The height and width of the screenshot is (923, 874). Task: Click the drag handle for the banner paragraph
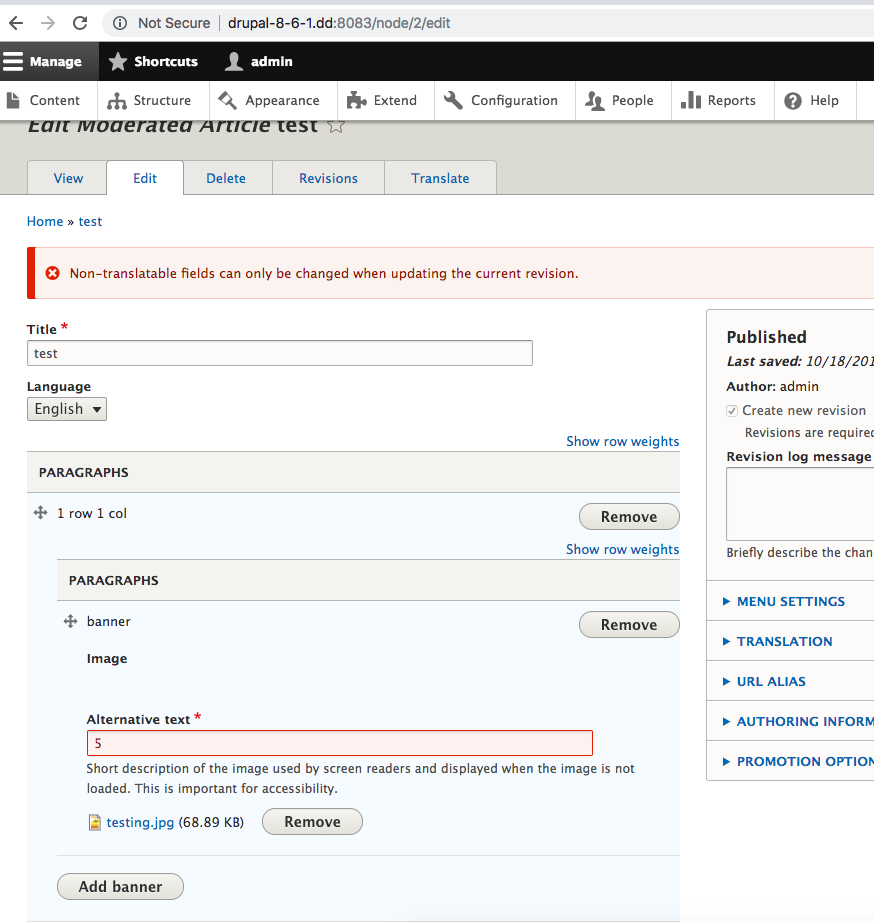tap(69, 621)
